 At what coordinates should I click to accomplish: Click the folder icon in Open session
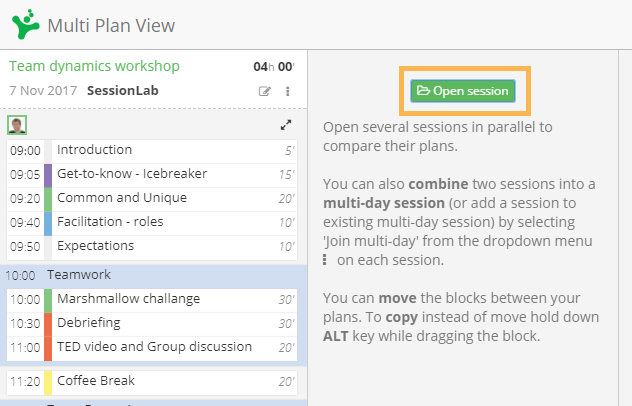pyautogui.click(x=423, y=90)
